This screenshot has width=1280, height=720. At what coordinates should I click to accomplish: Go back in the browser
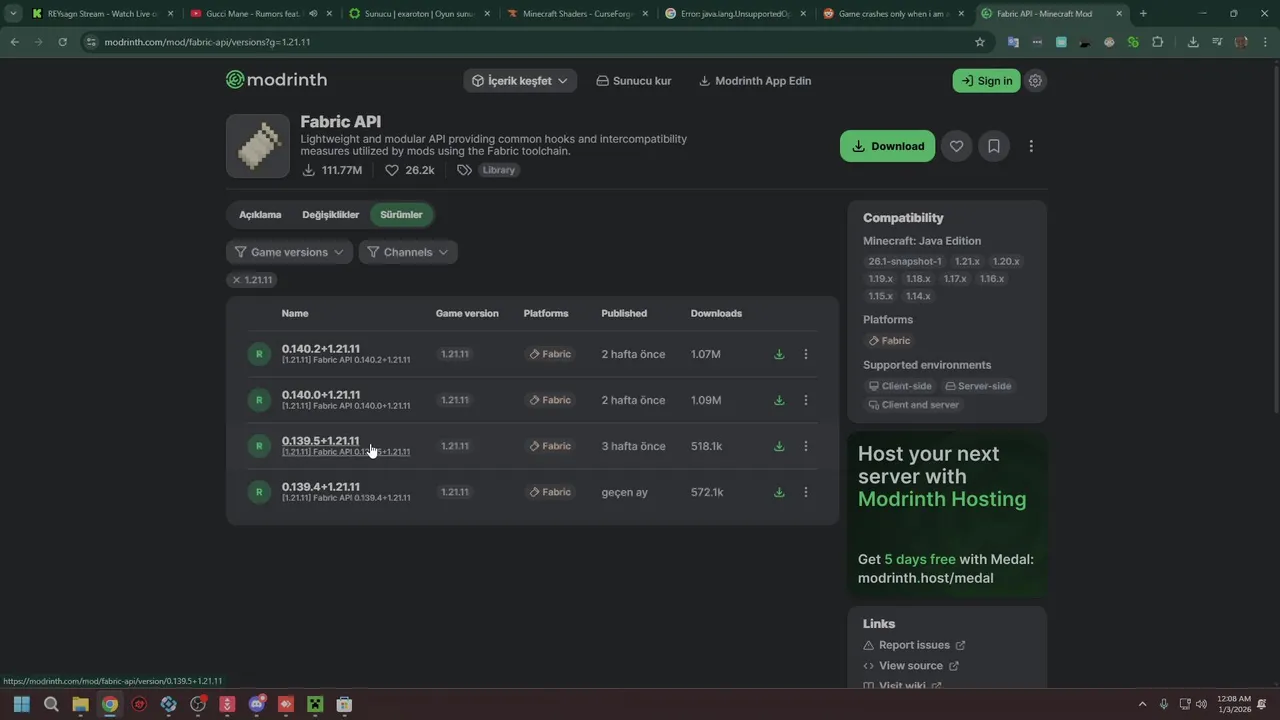pyautogui.click(x=14, y=42)
